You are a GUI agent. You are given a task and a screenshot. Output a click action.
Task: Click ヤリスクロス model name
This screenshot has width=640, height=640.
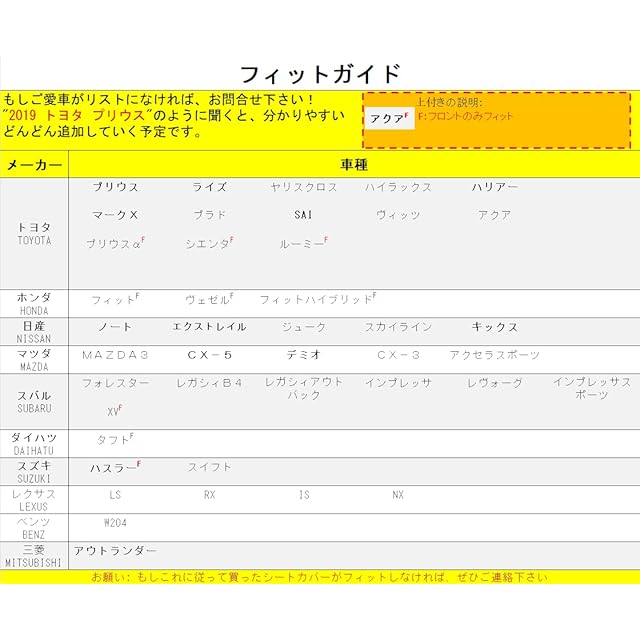[x=304, y=187]
